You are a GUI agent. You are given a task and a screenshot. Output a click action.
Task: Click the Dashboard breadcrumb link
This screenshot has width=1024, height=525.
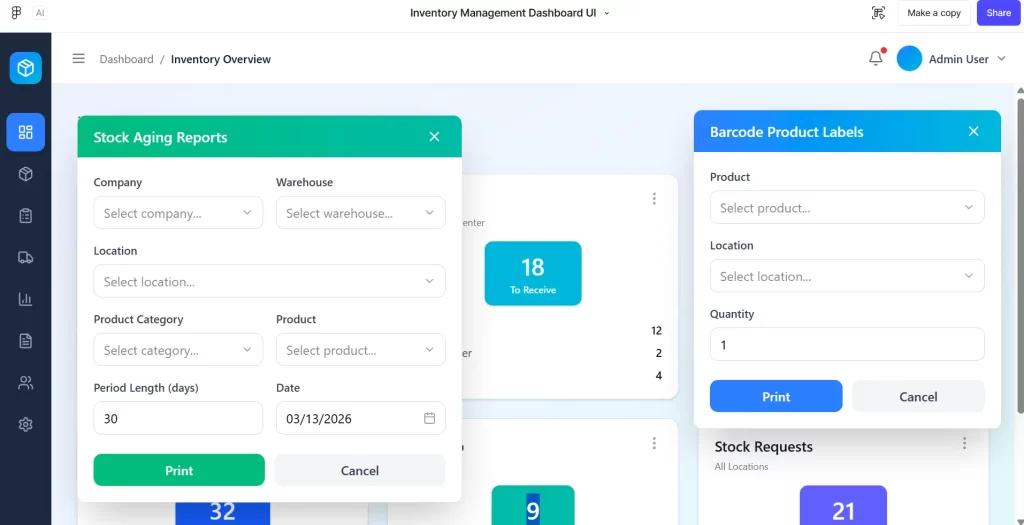(x=127, y=59)
